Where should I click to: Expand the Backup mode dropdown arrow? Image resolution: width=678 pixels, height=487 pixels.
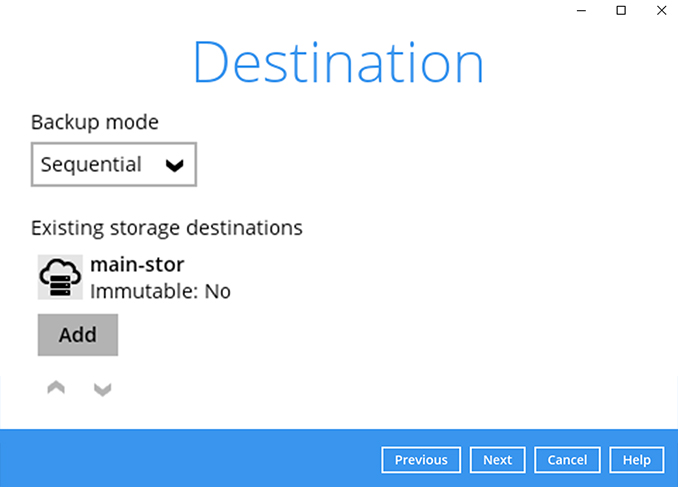pyautogui.click(x=175, y=166)
